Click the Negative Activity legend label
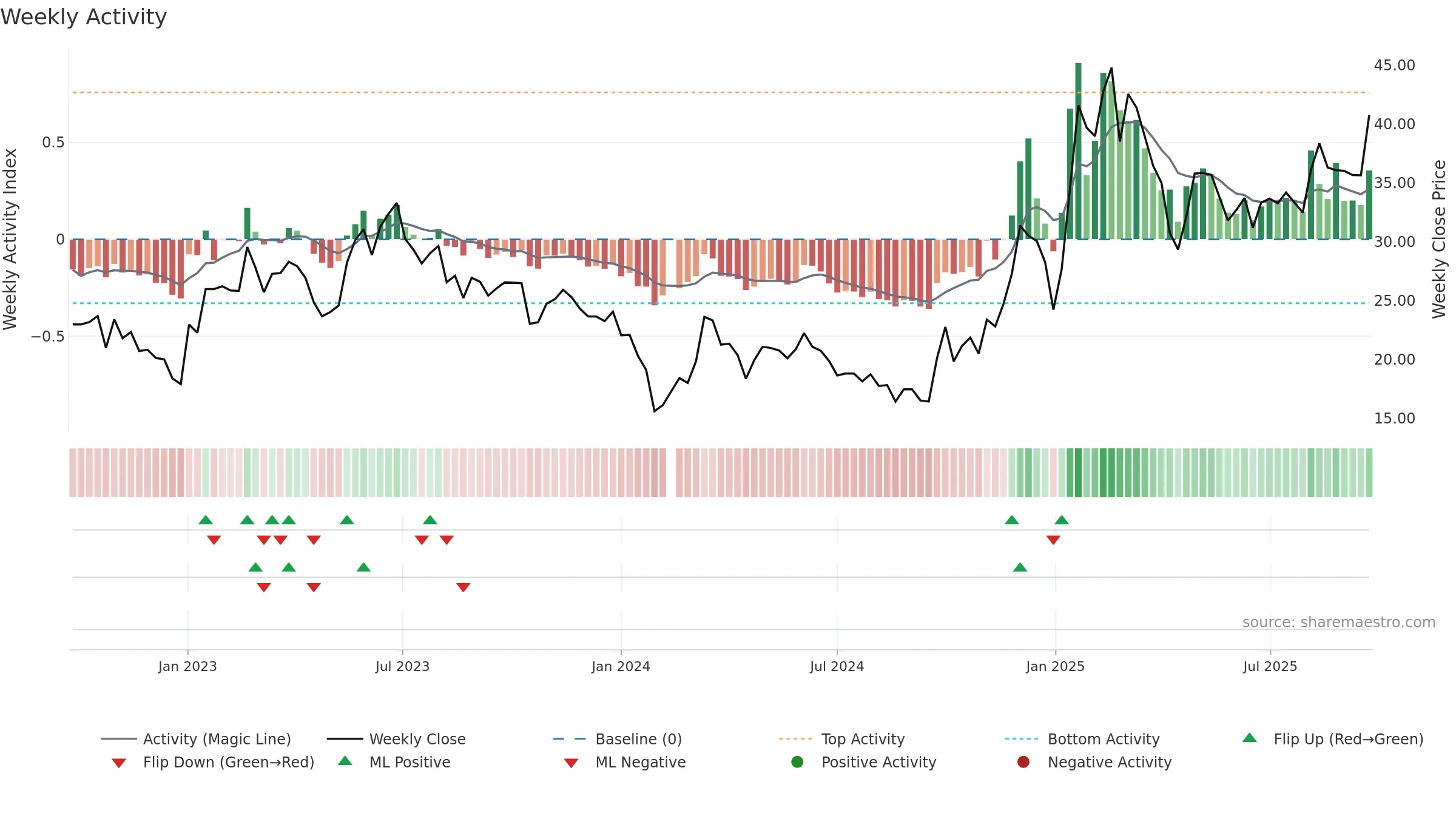This screenshot has height=819, width=1456. point(1110,762)
